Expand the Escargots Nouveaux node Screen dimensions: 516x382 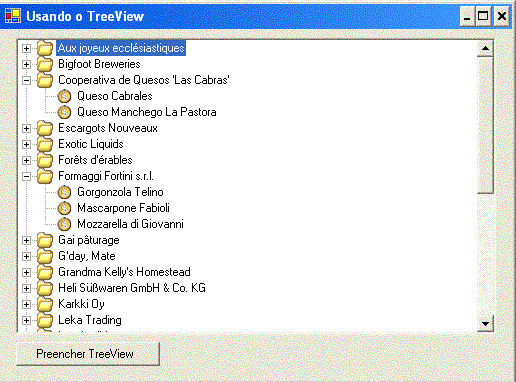[26, 128]
